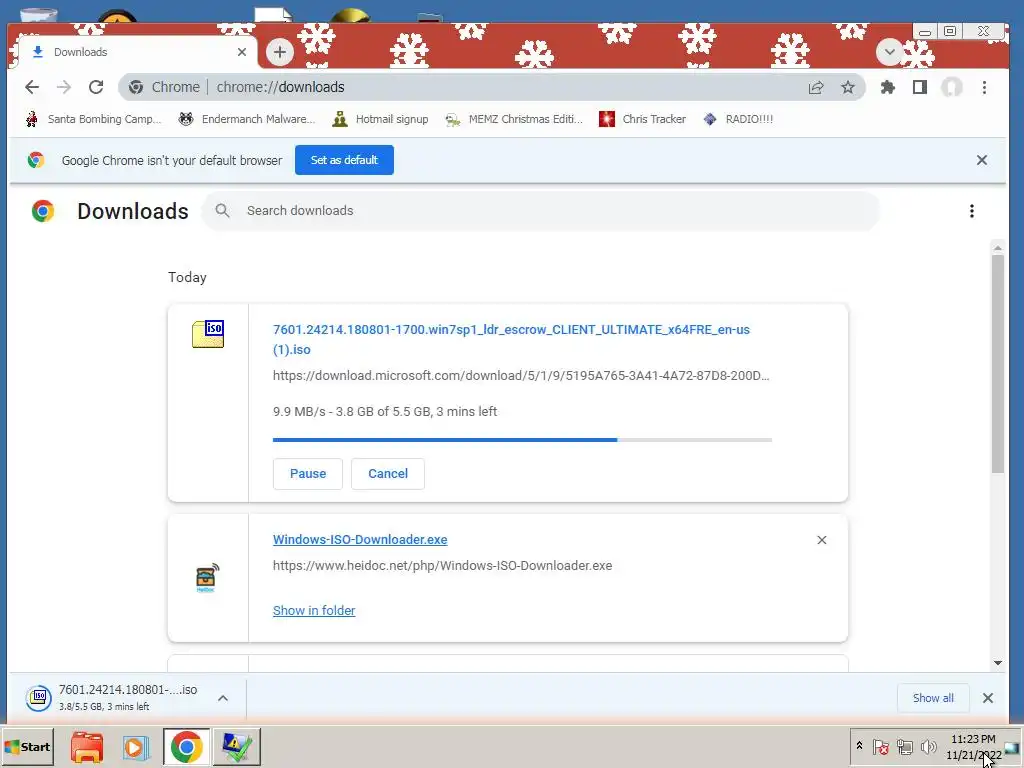The height and width of the screenshot is (768, 1024).
Task: Close the Downloads tab
Action: click(242, 52)
